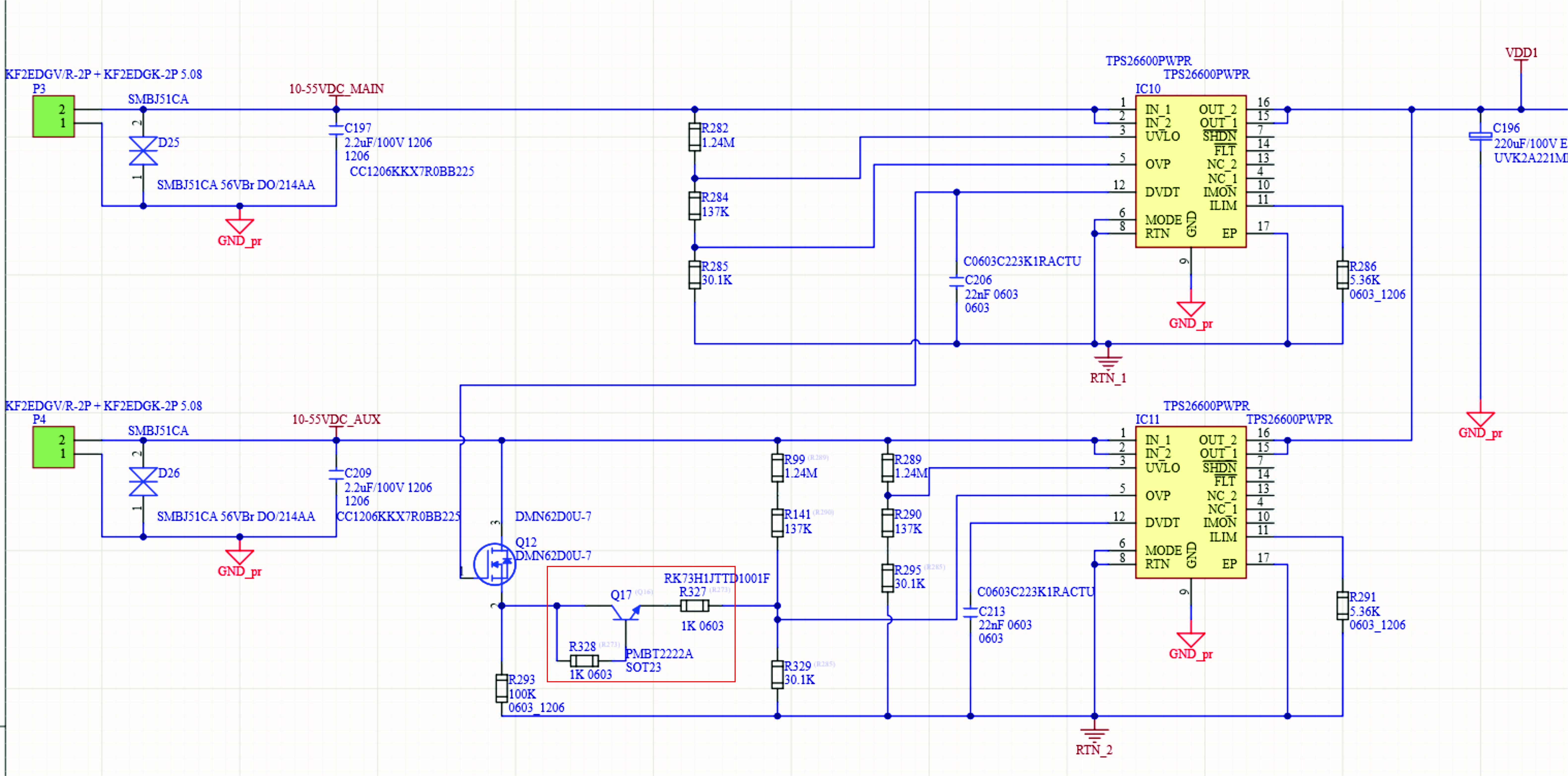Select the Q12 MOSFET symbol

[x=494, y=564]
